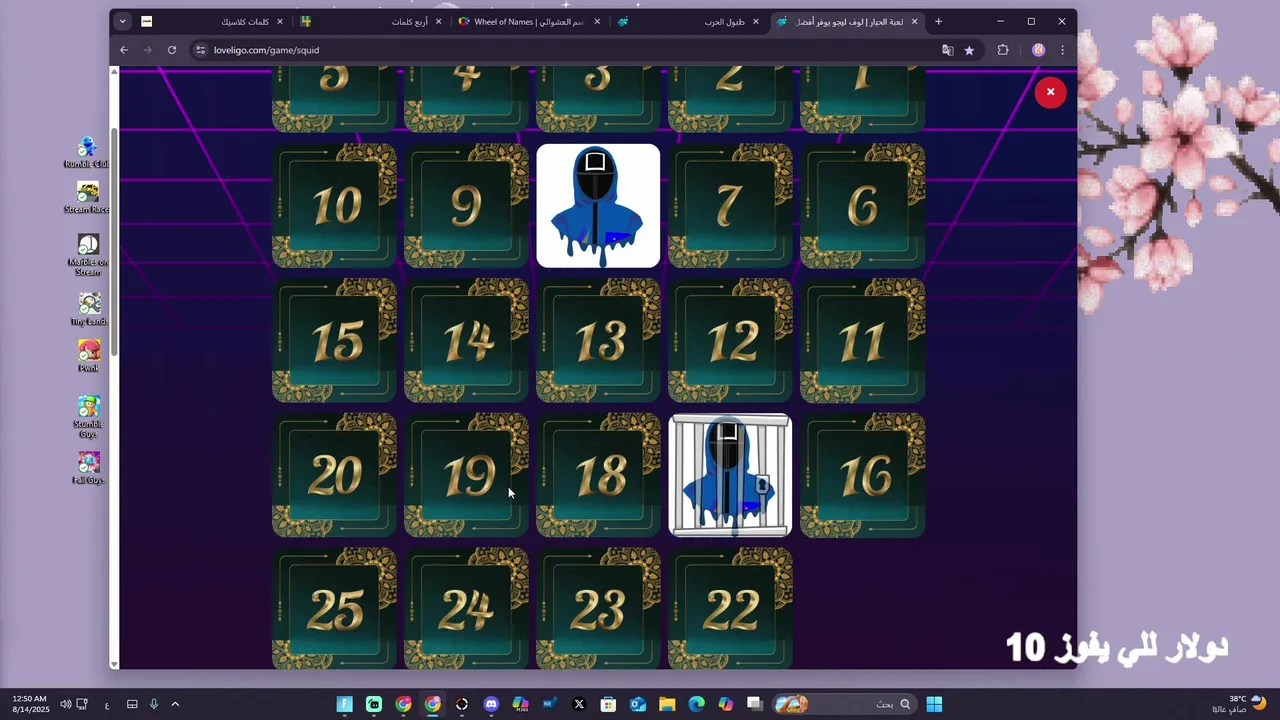Open Marble on Stream desktop shortcut

tap(88, 255)
